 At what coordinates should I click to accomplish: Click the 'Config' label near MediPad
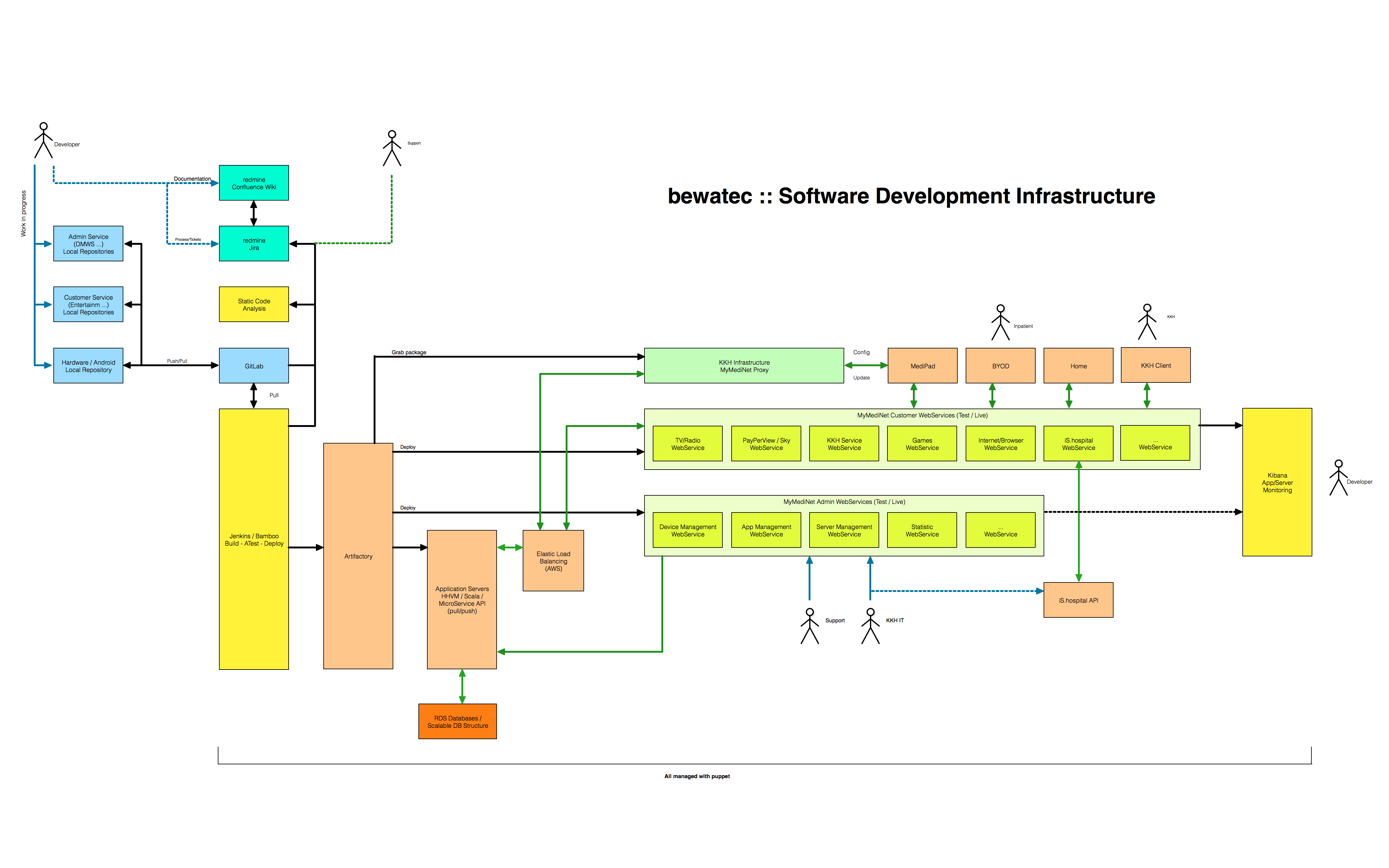(x=861, y=352)
